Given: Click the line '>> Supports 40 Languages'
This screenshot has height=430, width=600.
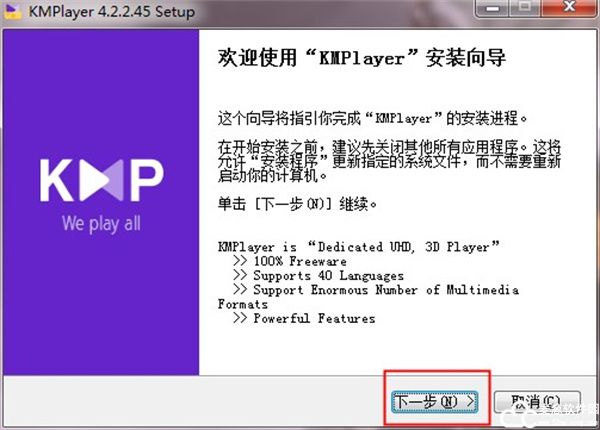Looking at the screenshot, I should (x=318, y=275).
